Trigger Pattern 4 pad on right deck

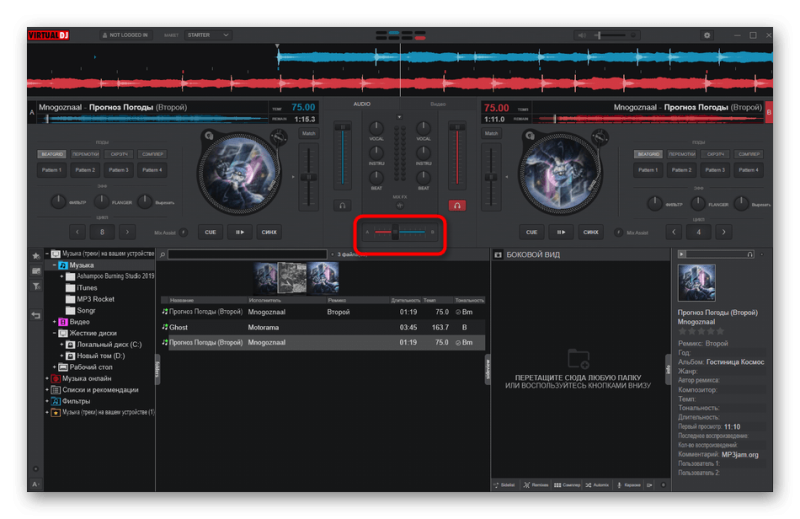pos(748,170)
